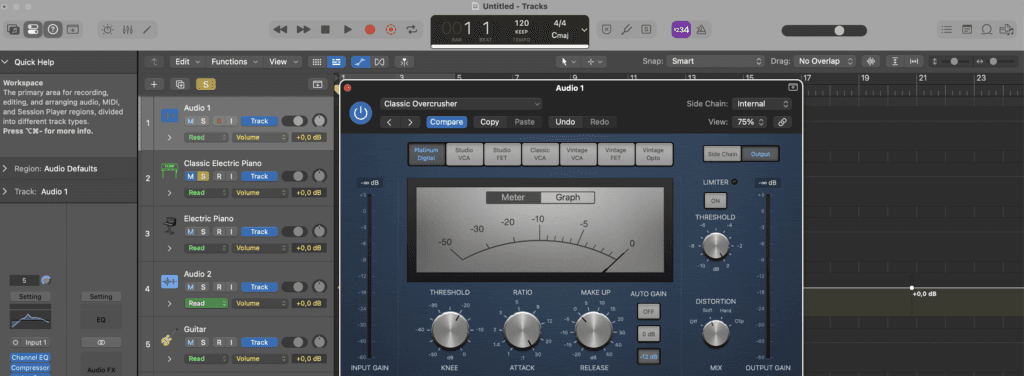Select the Vintage Opto compressor model tab

pyautogui.click(x=654, y=154)
